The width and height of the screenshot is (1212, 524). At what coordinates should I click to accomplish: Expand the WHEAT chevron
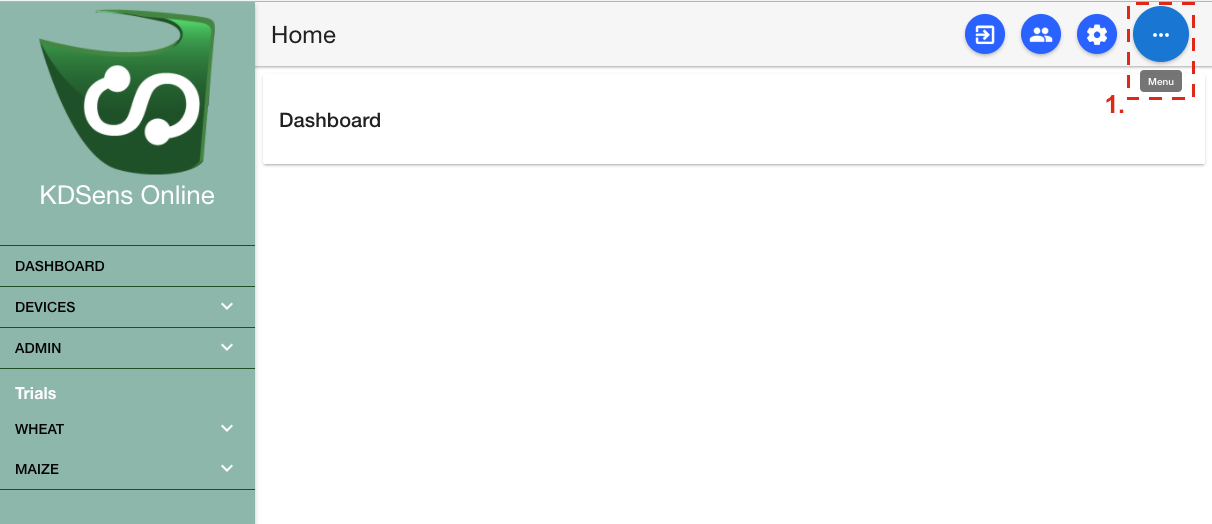pos(227,429)
